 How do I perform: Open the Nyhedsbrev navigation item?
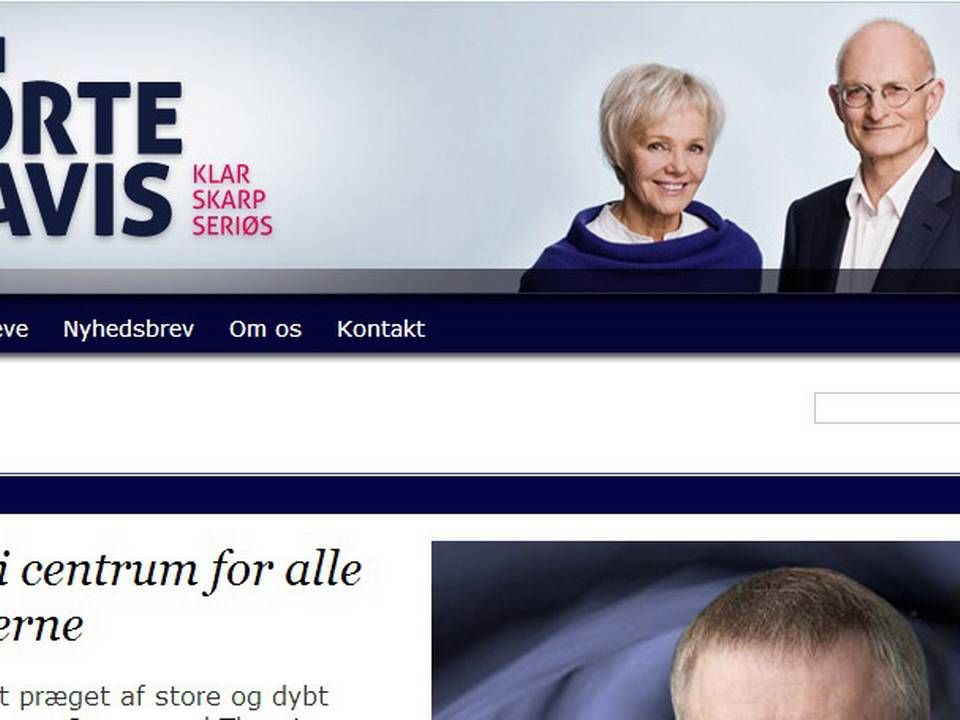[129, 329]
